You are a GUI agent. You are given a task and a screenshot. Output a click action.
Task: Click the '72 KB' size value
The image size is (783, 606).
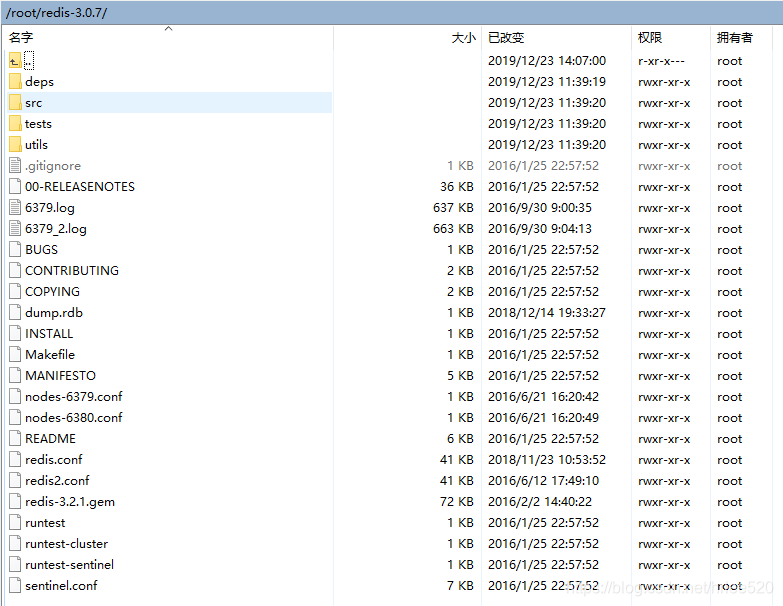click(x=457, y=501)
